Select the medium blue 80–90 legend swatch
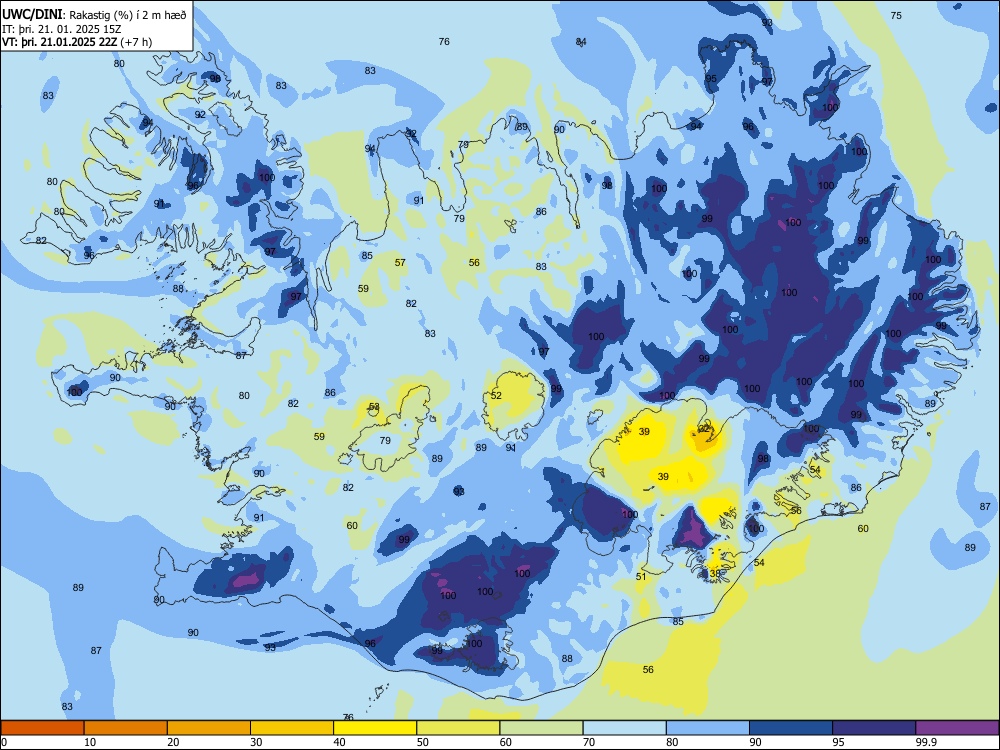The height and width of the screenshot is (750, 1000). click(708, 728)
